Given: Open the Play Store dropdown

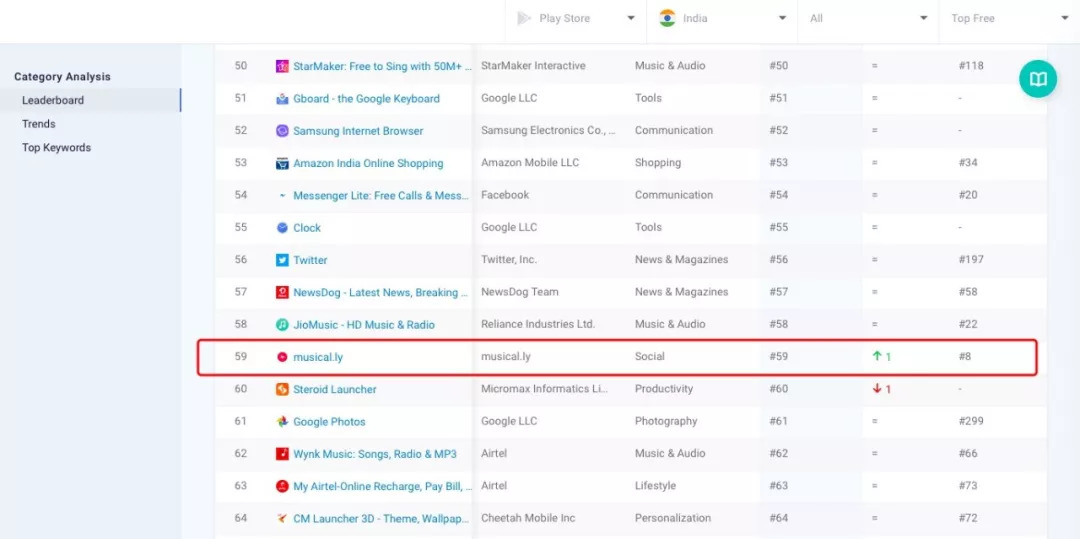Looking at the screenshot, I should [576, 19].
